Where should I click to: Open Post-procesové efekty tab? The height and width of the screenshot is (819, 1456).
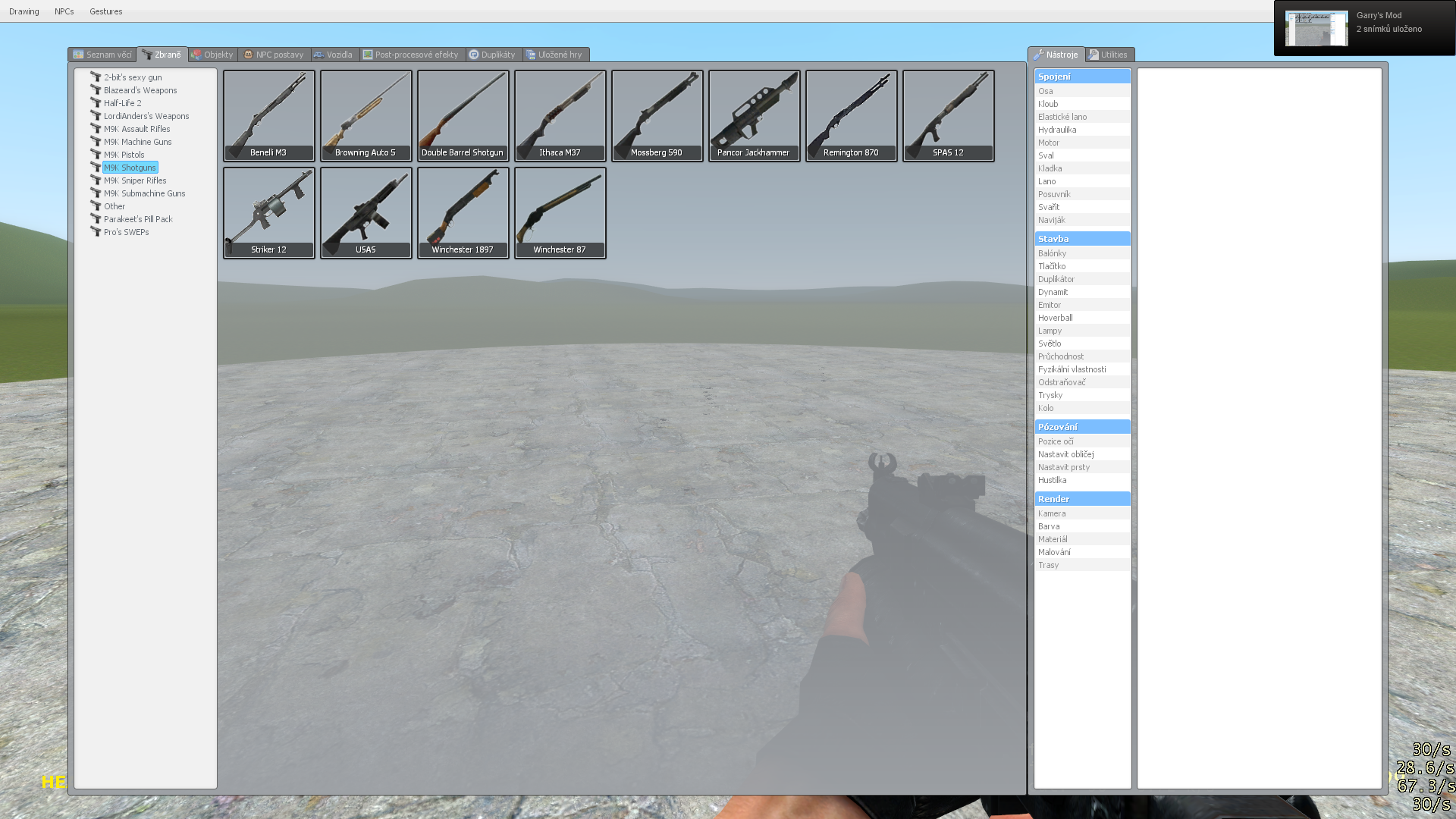click(412, 55)
